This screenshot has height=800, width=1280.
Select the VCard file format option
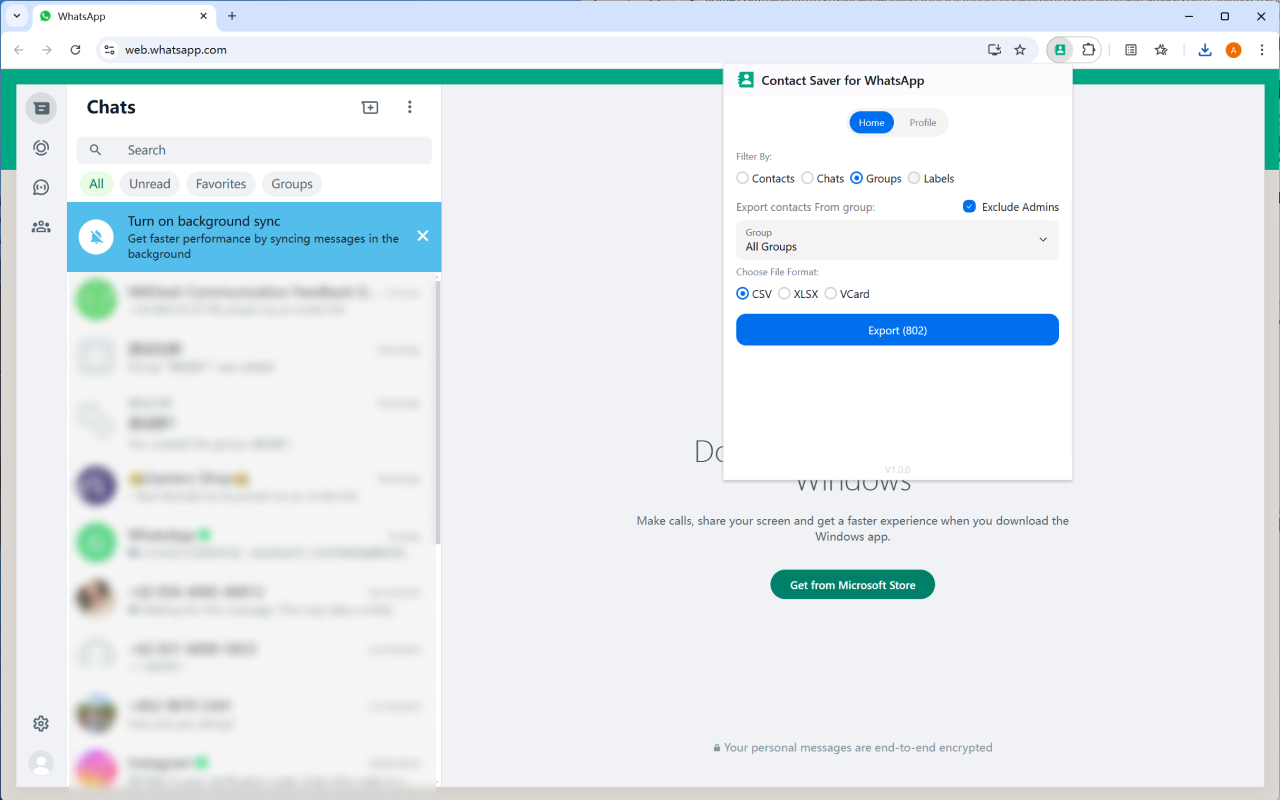tap(831, 294)
